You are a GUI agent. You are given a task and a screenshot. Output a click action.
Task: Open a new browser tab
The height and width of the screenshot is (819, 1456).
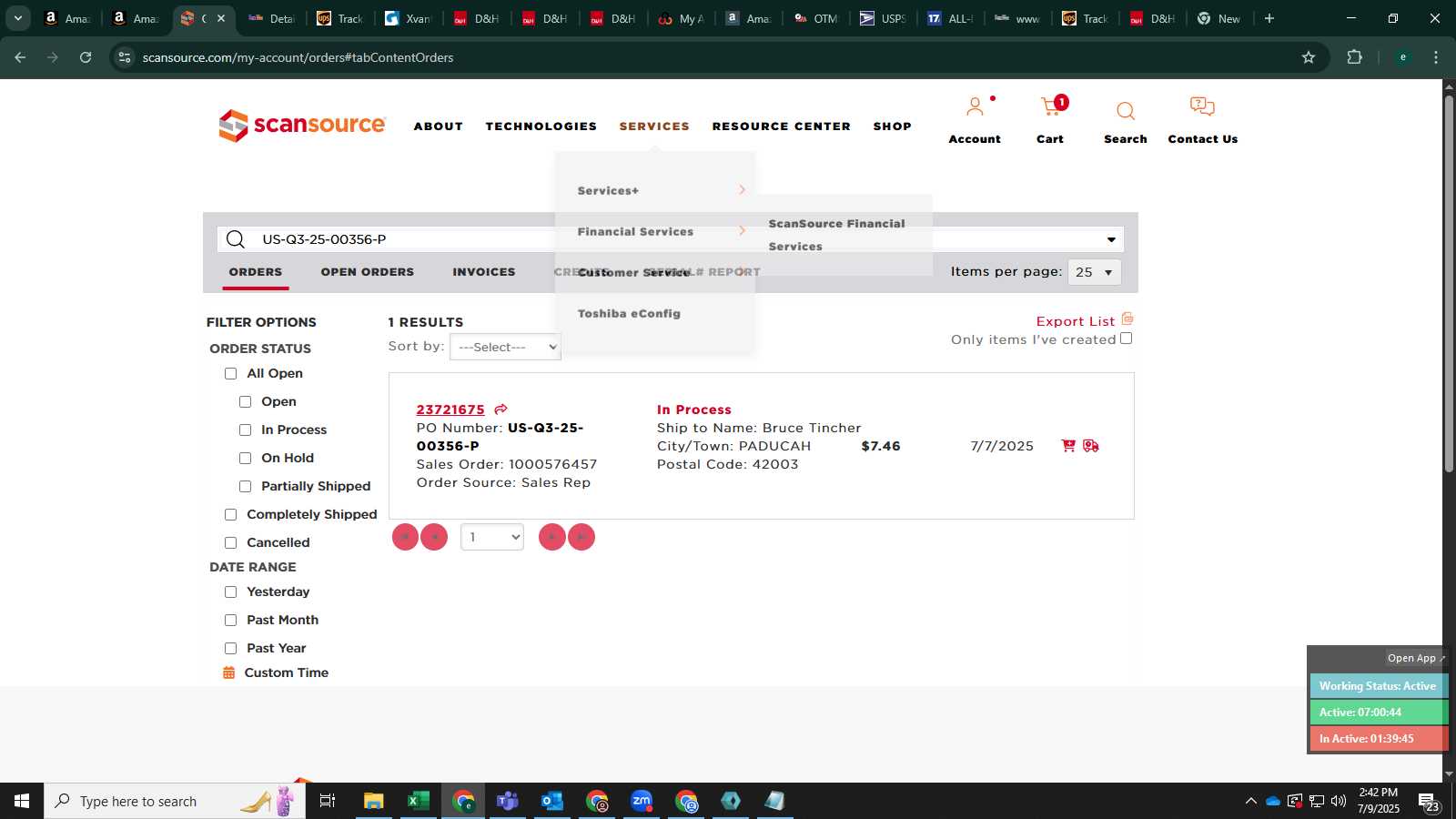tap(1269, 18)
